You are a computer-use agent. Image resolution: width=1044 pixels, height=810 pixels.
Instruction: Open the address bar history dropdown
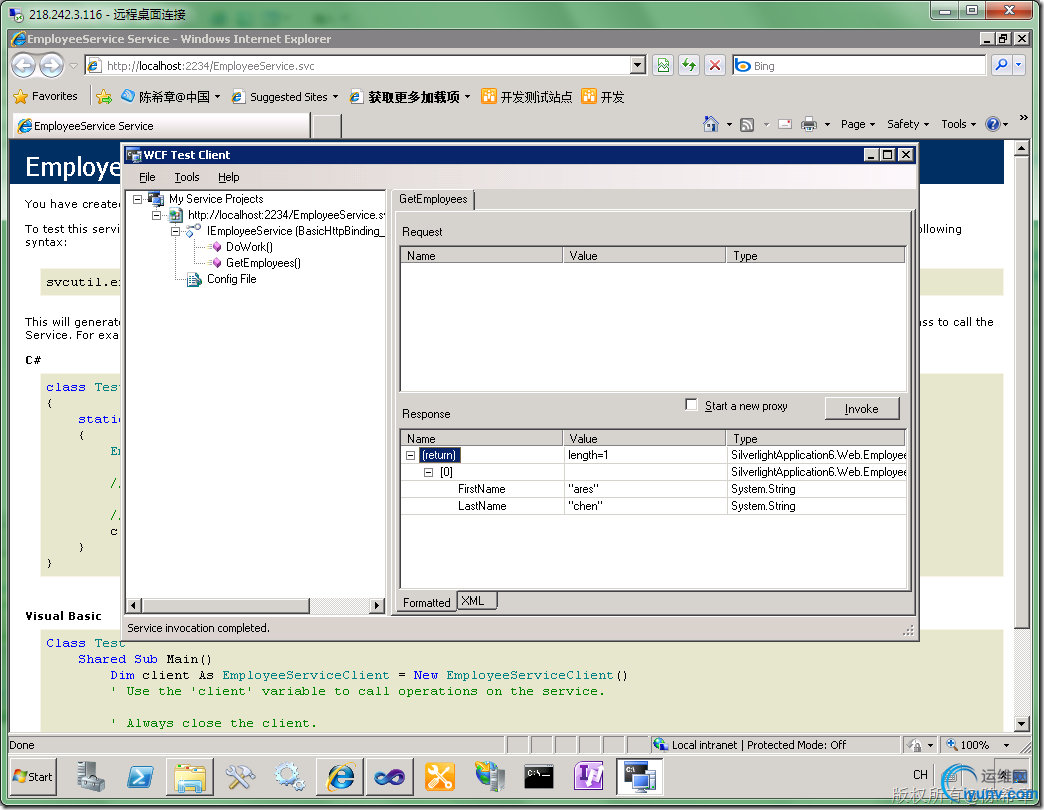point(638,65)
